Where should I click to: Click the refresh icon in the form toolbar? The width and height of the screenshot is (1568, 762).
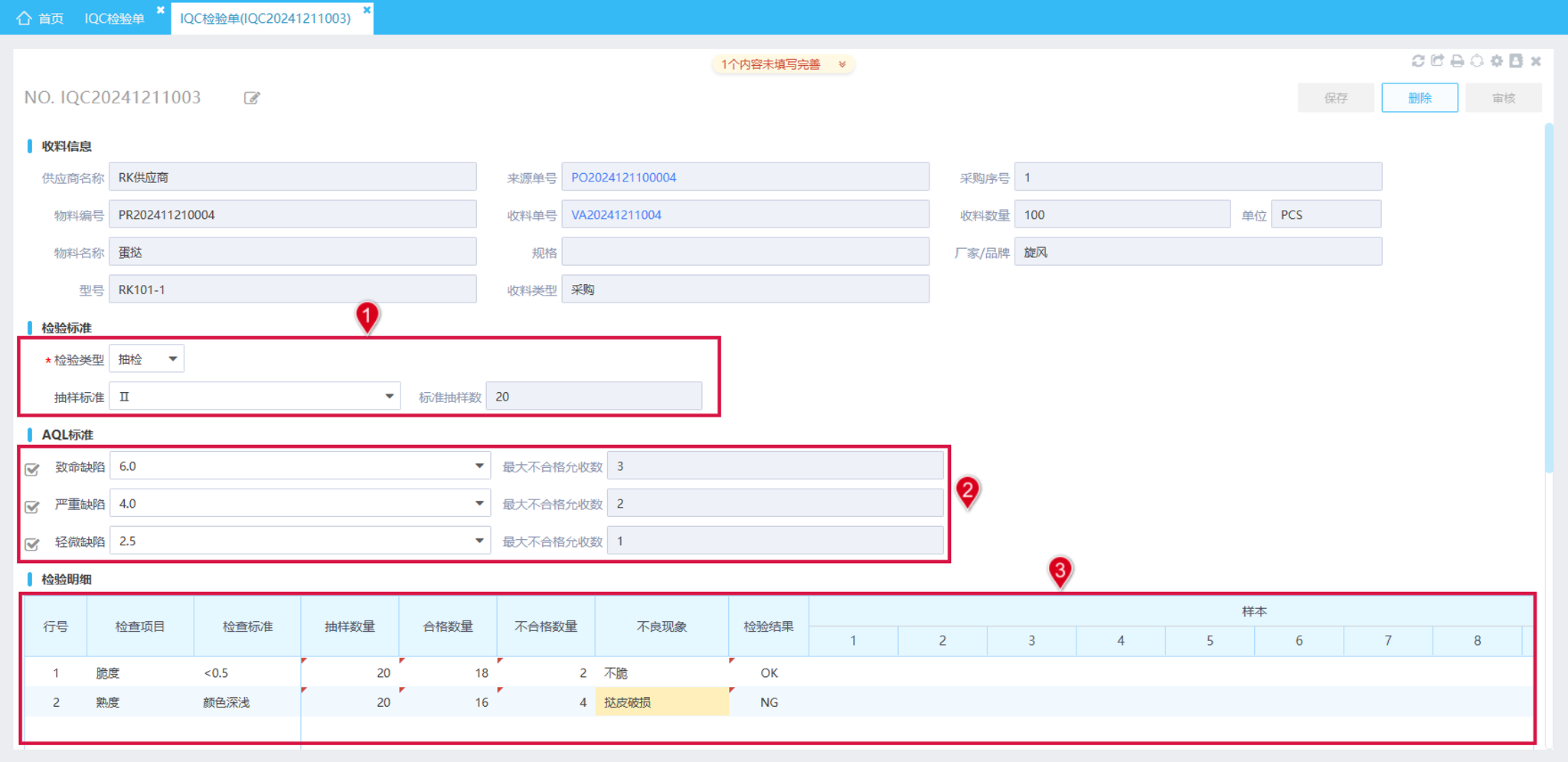[1418, 61]
